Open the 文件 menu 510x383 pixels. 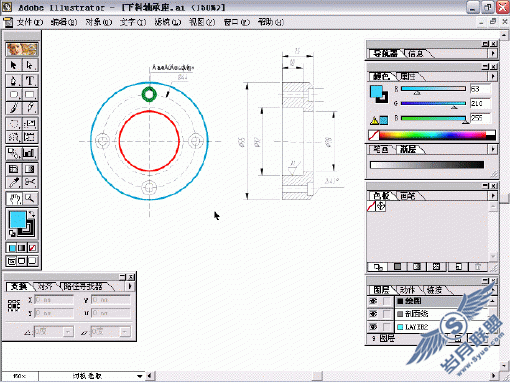30,22
